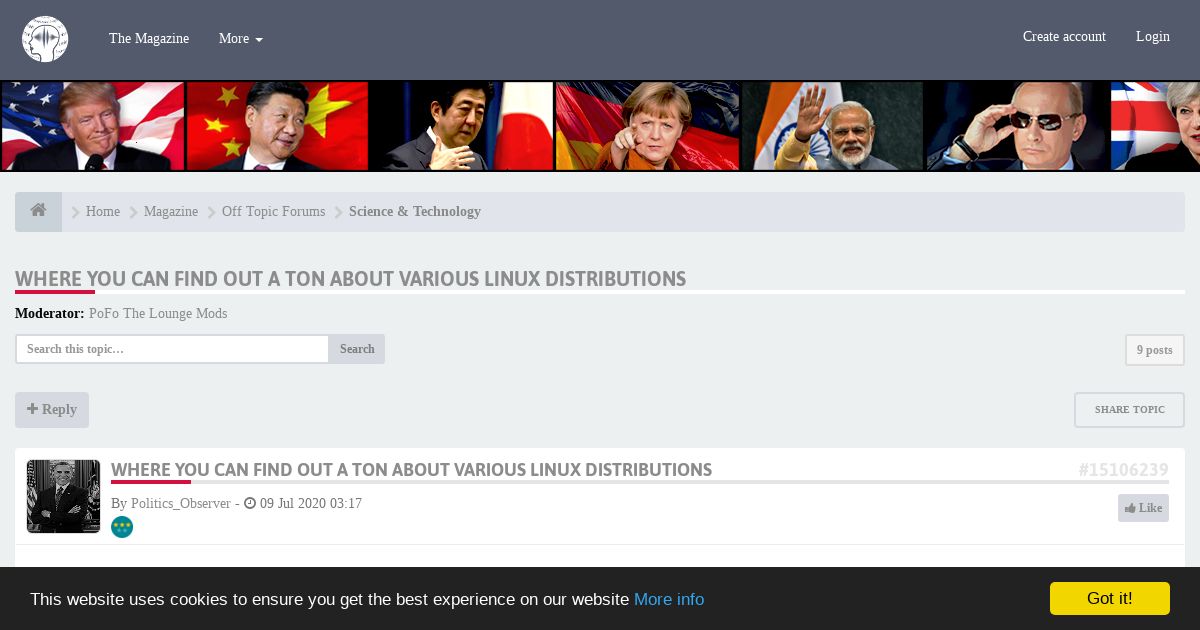Click the Politics_Observer avatar image
The width and height of the screenshot is (1200, 630).
[x=63, y=496]
